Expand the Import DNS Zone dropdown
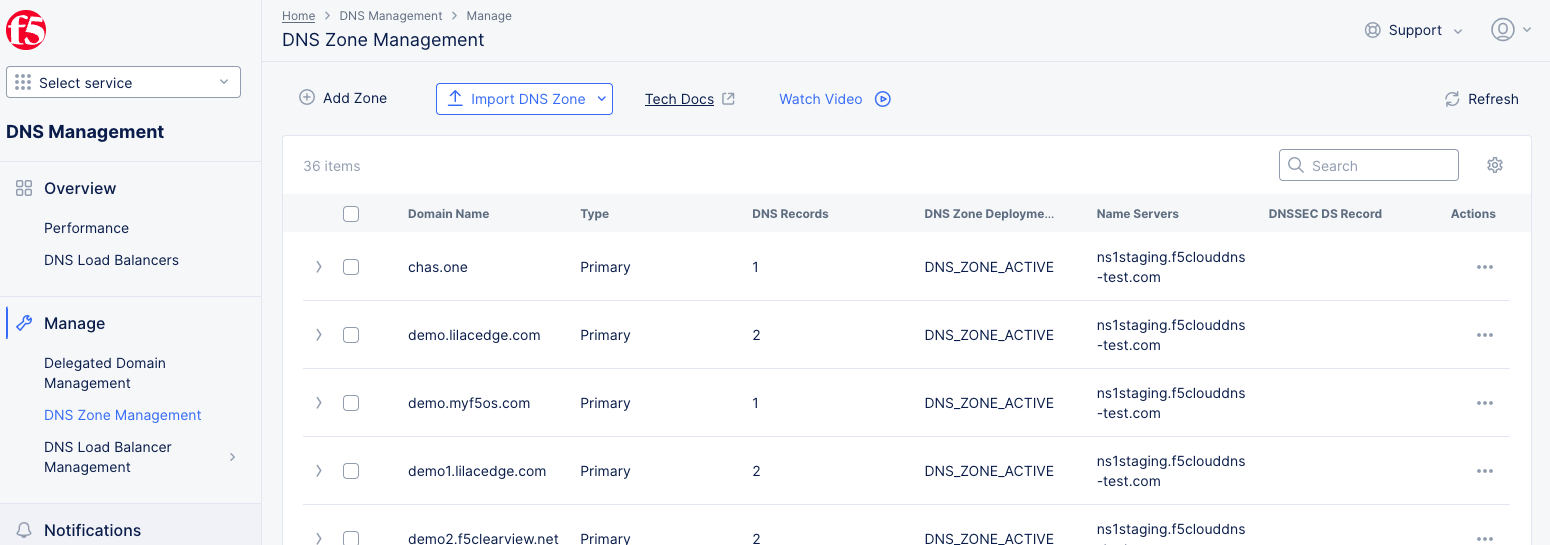The width and height of the screenshot is (1550, 545). 602,99
